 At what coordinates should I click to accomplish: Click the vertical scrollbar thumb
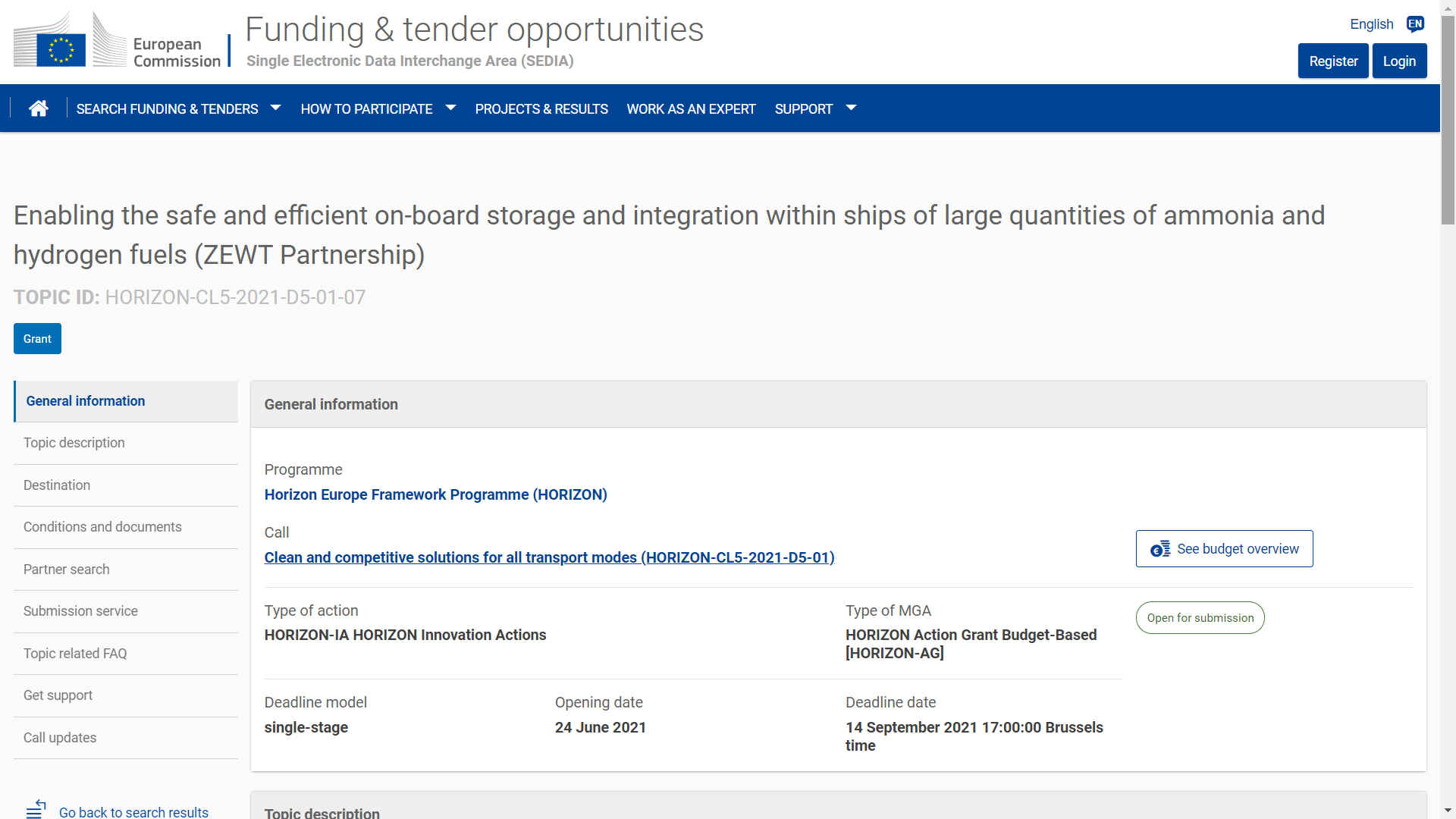coord(1448,120)
